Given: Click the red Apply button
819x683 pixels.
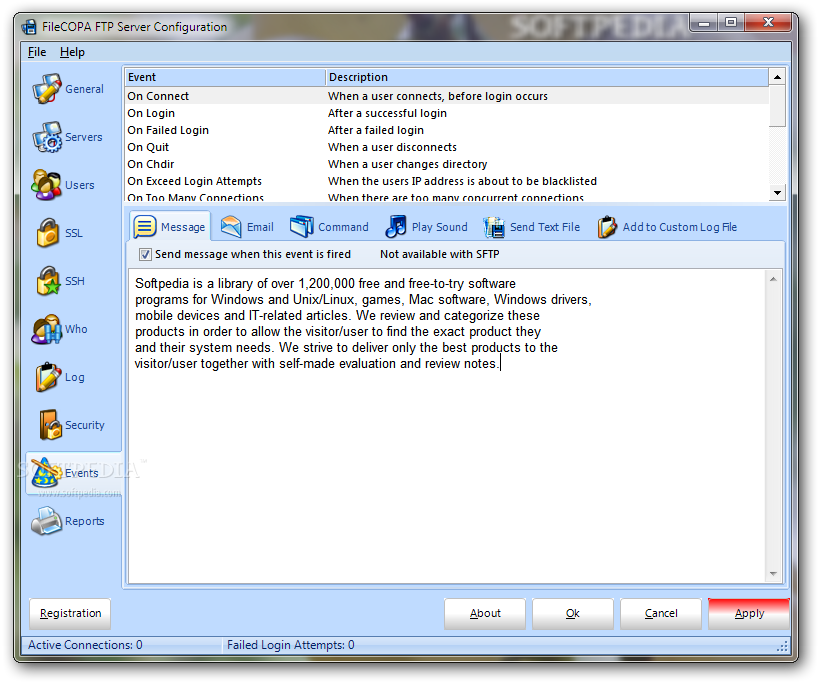Looking at the screenshot, I should click(749, 614).
